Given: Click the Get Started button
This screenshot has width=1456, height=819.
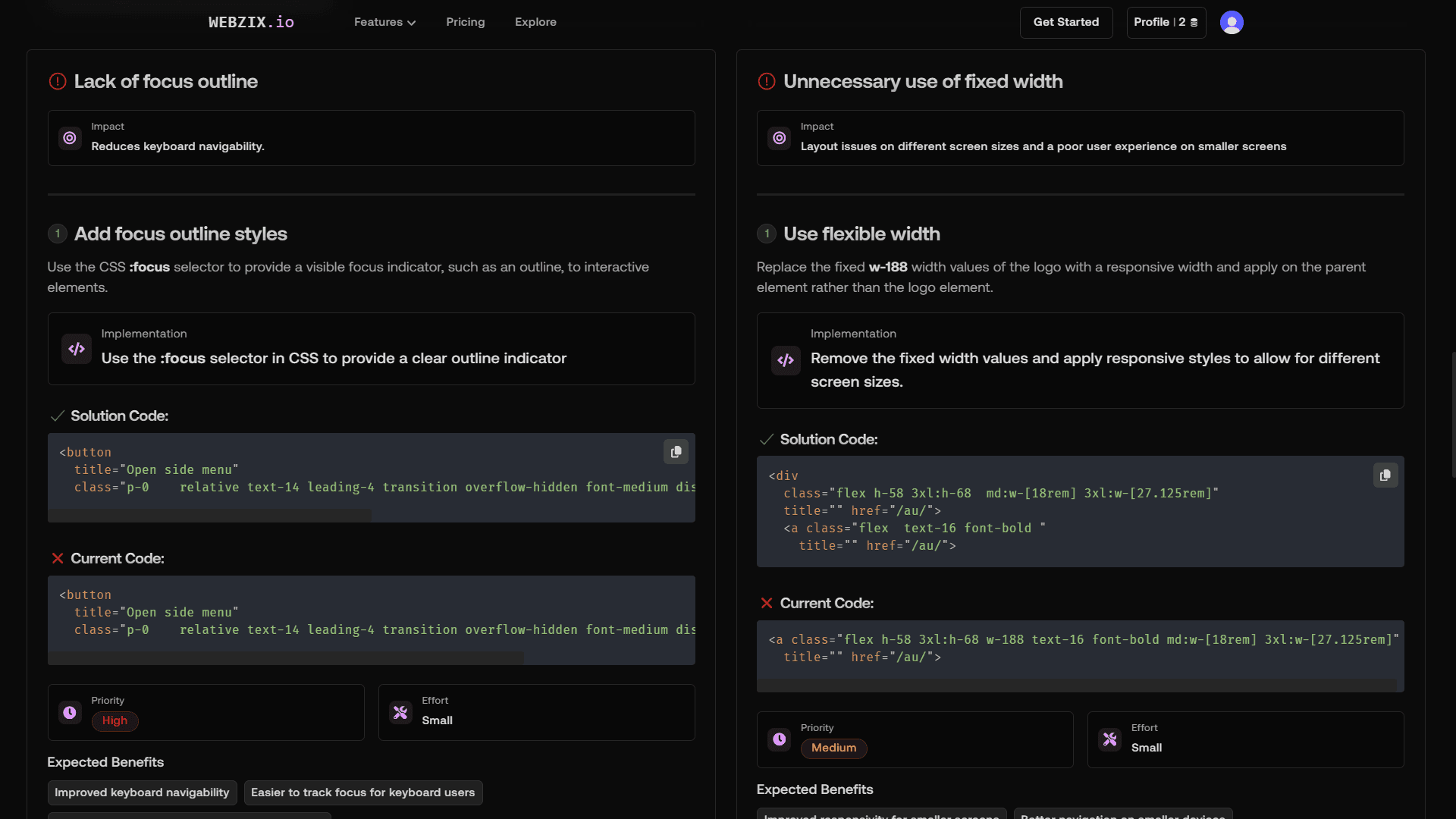Looking at the screenshot, I should 1065,22.
